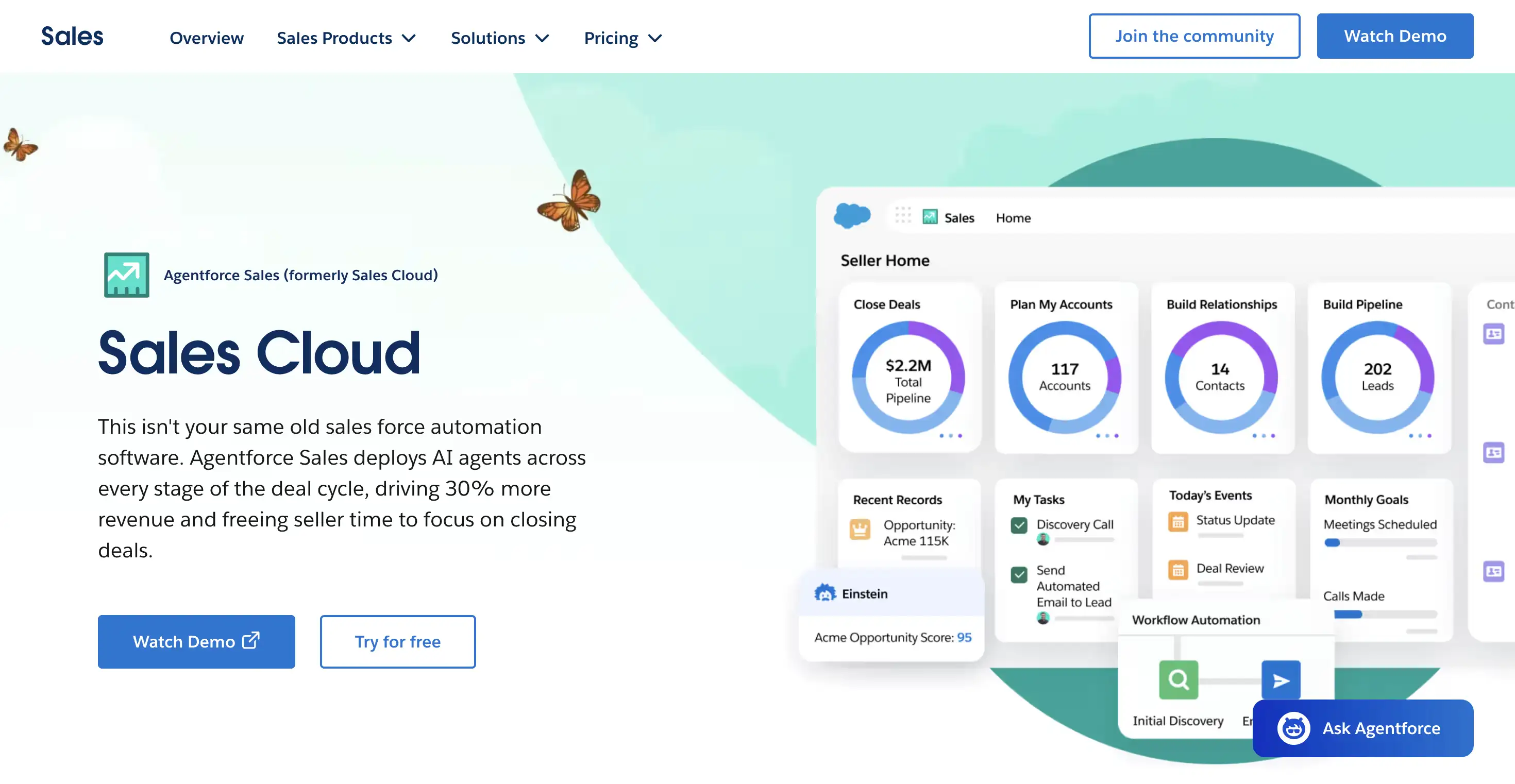This screenshot has width=1515, height=784.
Task: Select the Home tab in dashboard
Action: click(x=1013, y=218)
